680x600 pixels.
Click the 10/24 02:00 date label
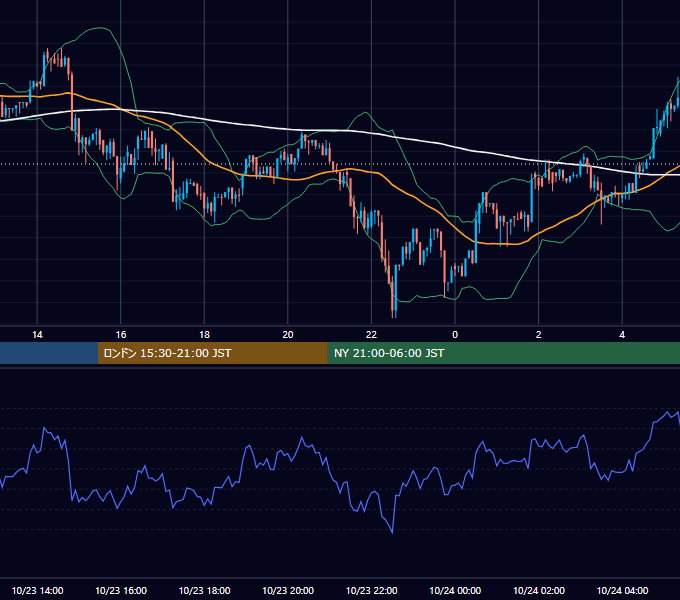coord(539,590)
